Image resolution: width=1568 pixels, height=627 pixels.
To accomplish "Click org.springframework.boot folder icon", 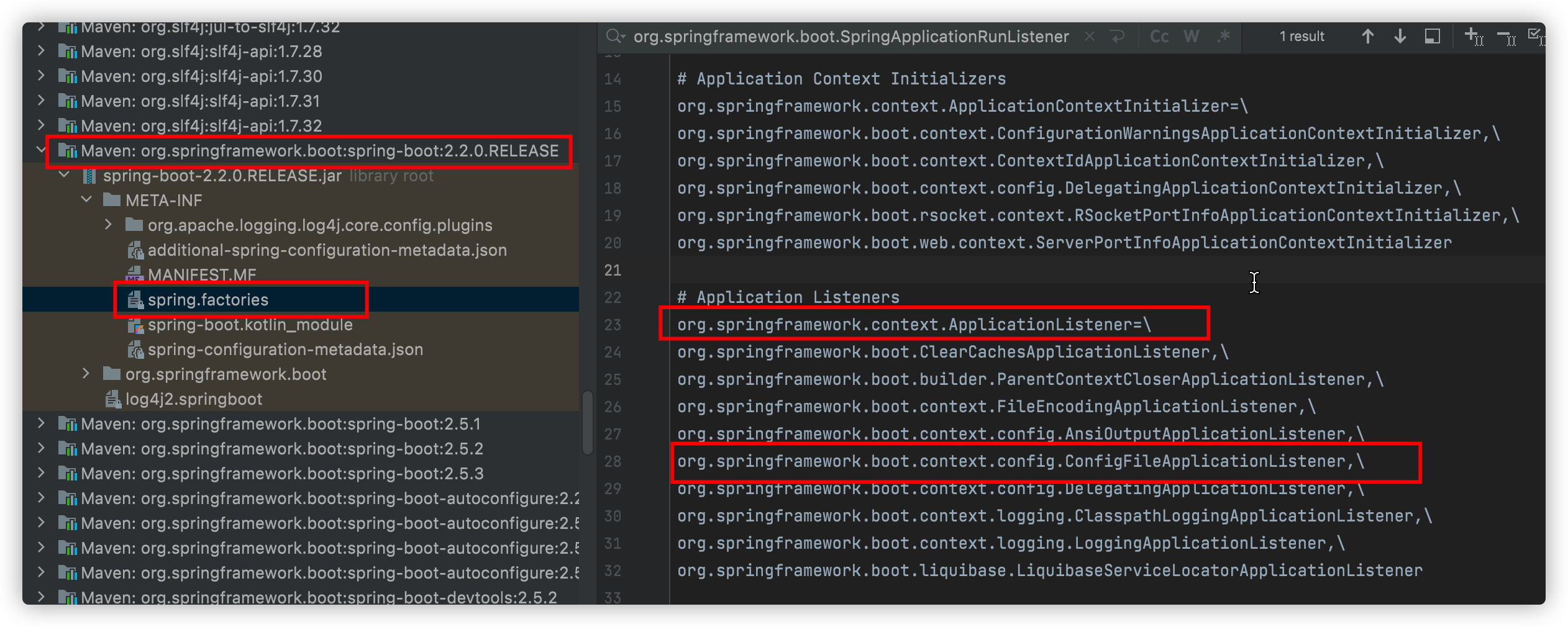I will [112, 374].
